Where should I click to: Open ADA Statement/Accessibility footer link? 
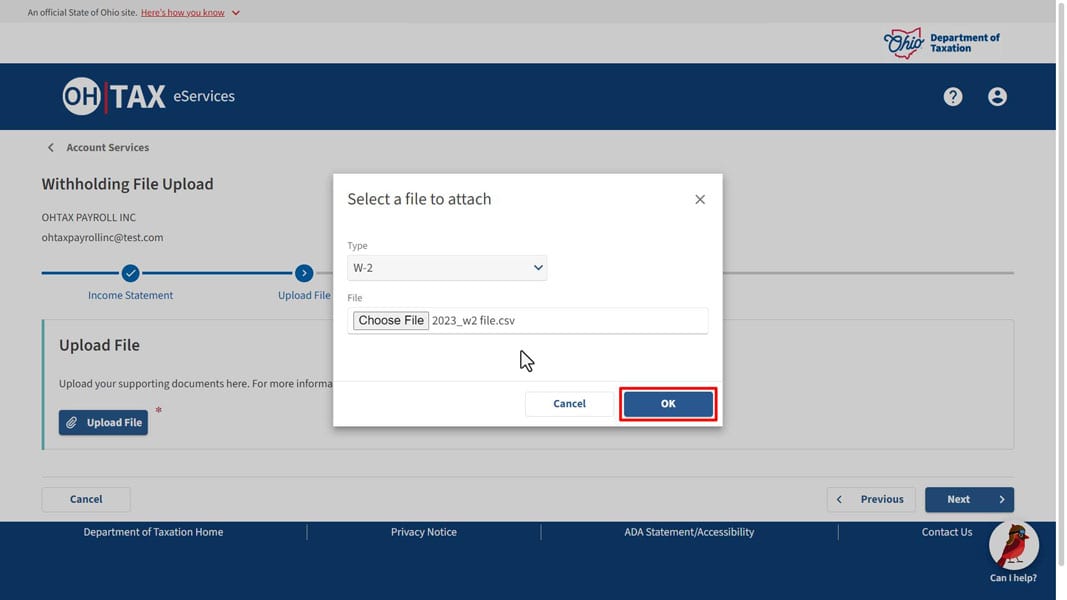689,532
